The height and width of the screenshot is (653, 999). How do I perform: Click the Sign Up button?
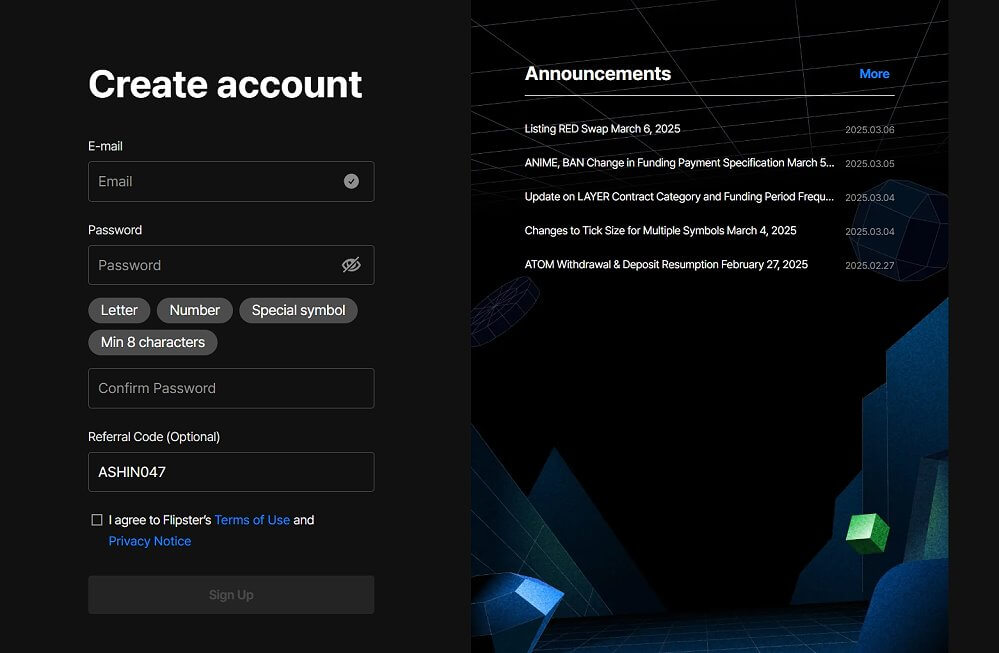click(x=231, y=595)
